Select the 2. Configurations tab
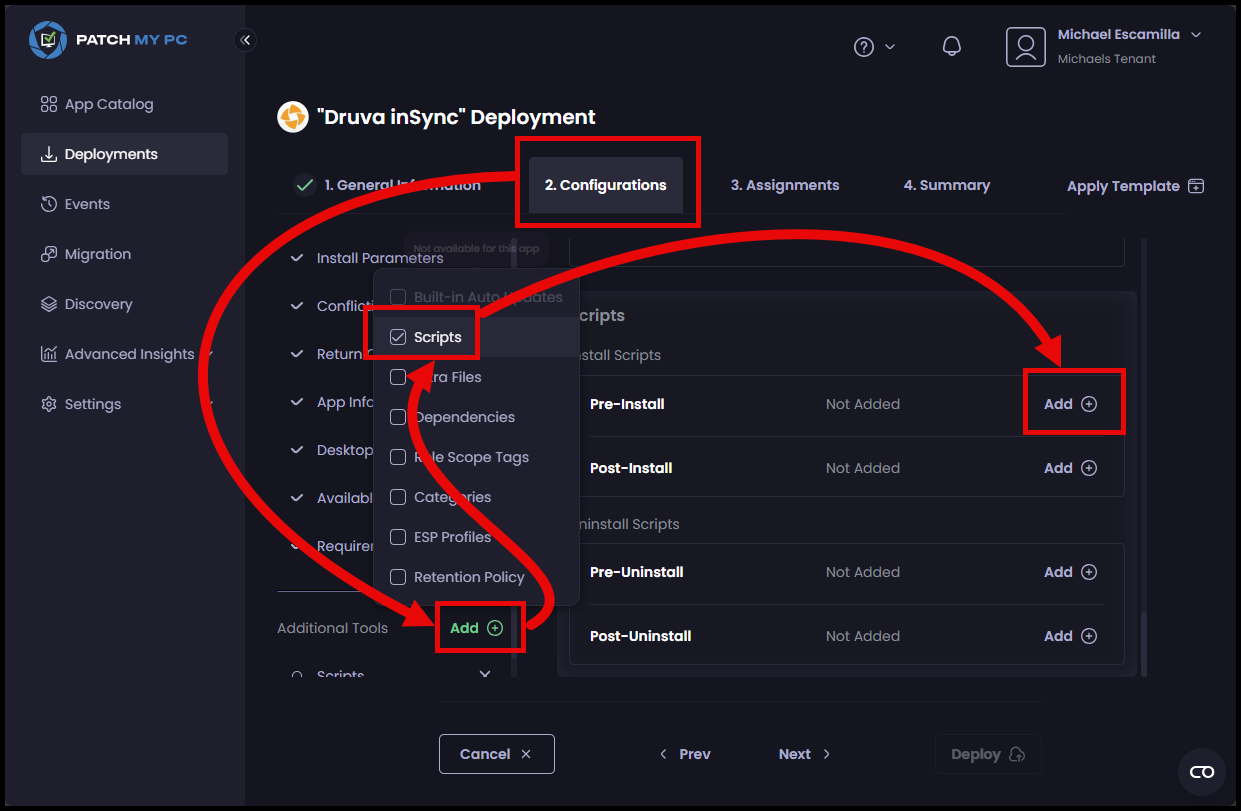Viewport: 1241px width, 811px height. [x=606, y=185]
